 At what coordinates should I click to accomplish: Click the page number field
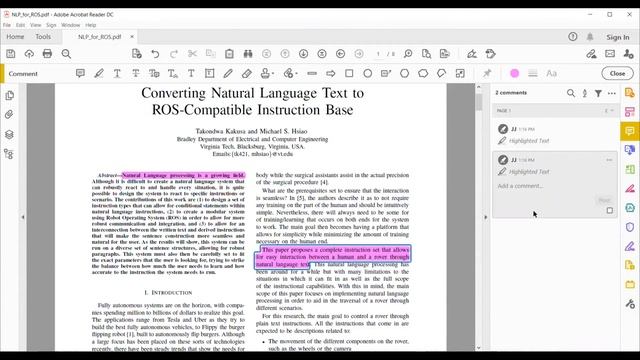pos(378,54)
